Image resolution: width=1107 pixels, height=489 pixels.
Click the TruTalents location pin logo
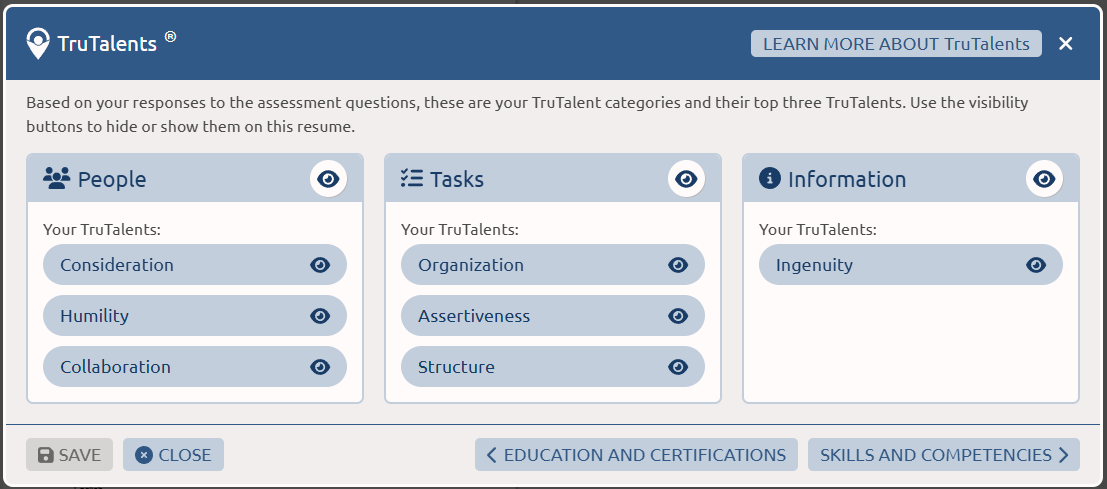pos(37,44)
